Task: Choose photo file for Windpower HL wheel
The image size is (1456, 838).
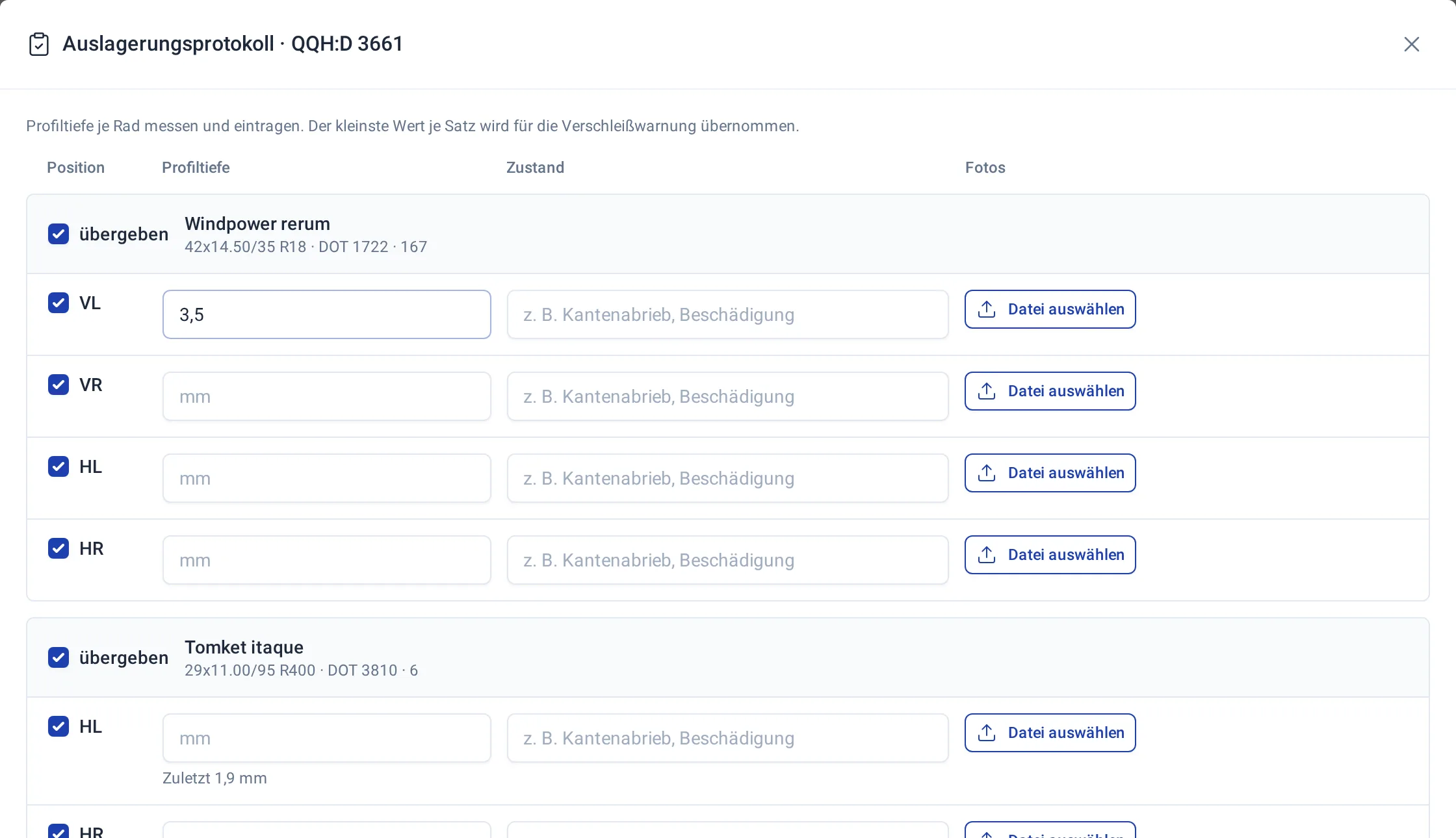Action: (1050, 473)
